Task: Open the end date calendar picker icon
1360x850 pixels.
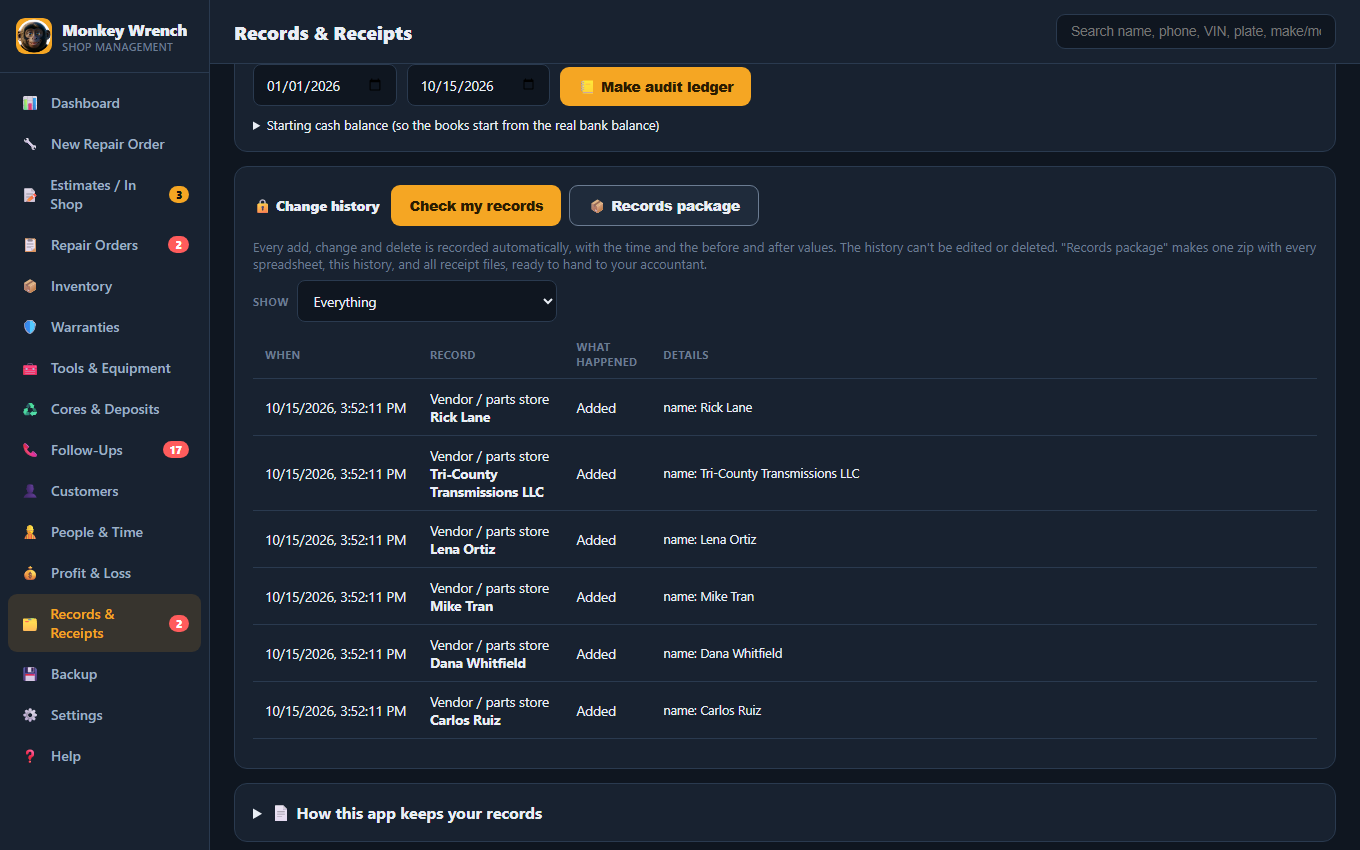Action: (529, 86)
